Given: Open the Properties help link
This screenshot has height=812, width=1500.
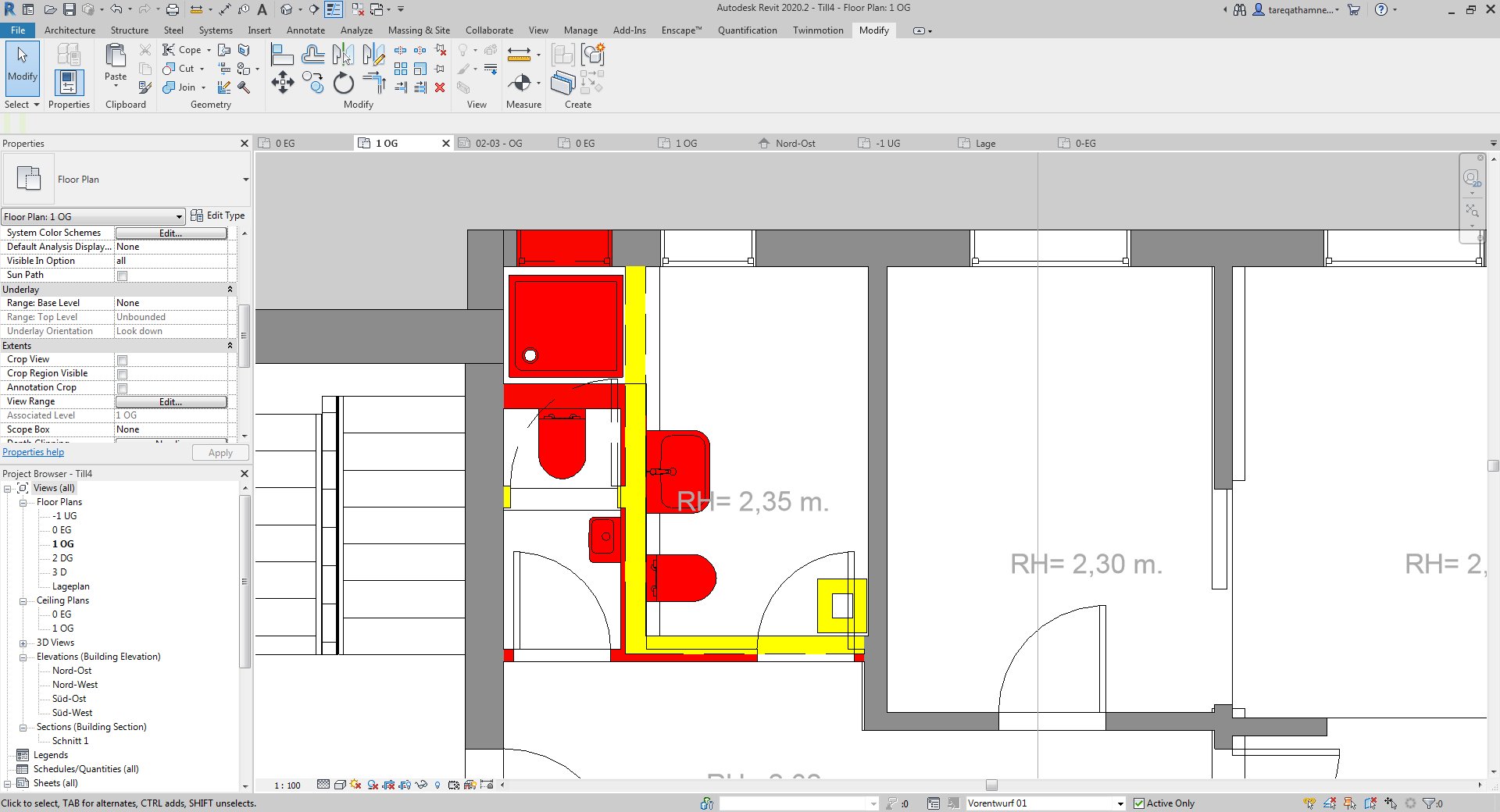Looking at the screenshot, I should [x=33, y=452].
